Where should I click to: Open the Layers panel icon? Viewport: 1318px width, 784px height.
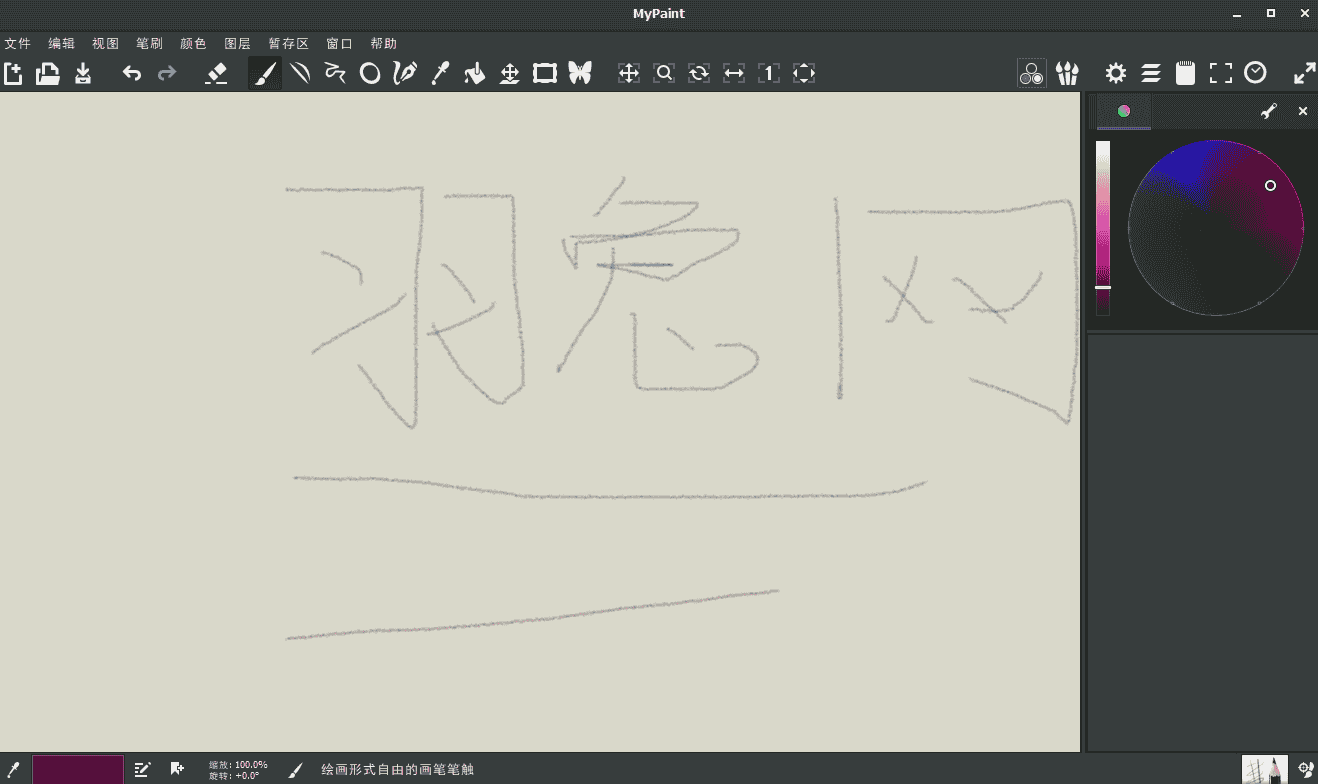pyautogui.click(x=1151, y=73)
